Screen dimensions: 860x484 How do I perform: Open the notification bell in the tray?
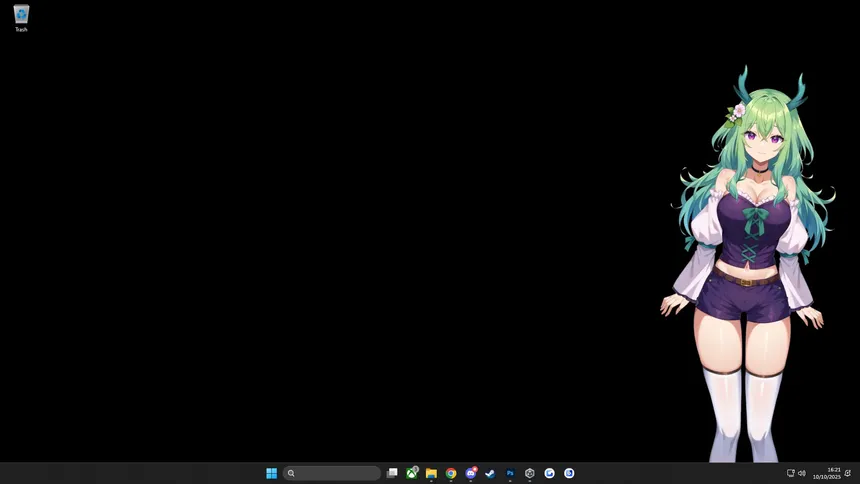point(848,473)
